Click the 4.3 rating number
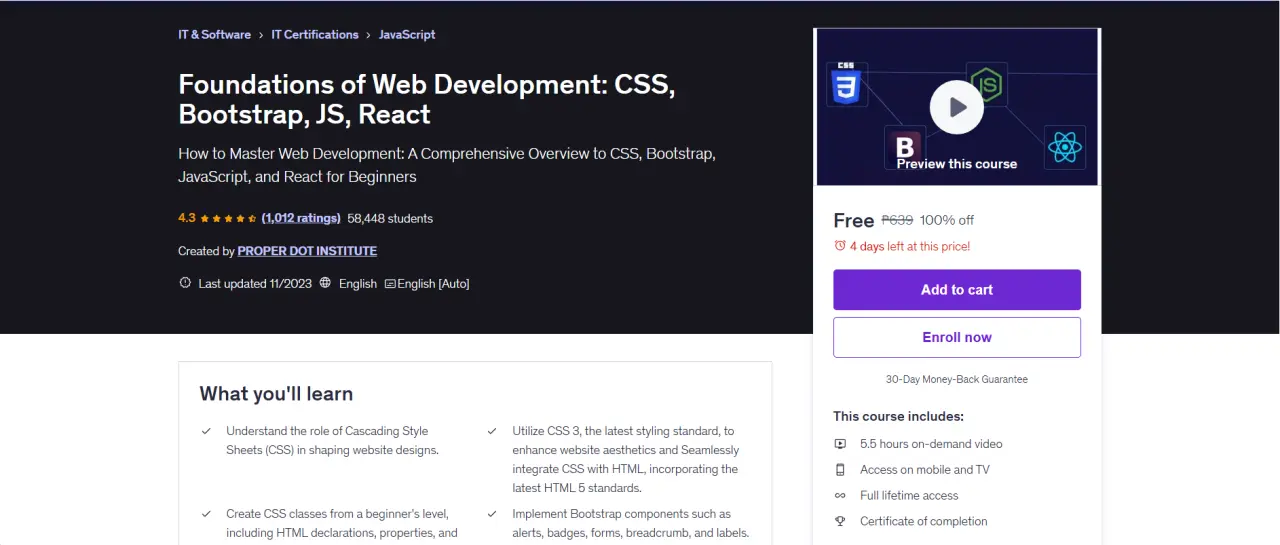This screenshot has height=545, width=1280. click(x=187, y=218)
